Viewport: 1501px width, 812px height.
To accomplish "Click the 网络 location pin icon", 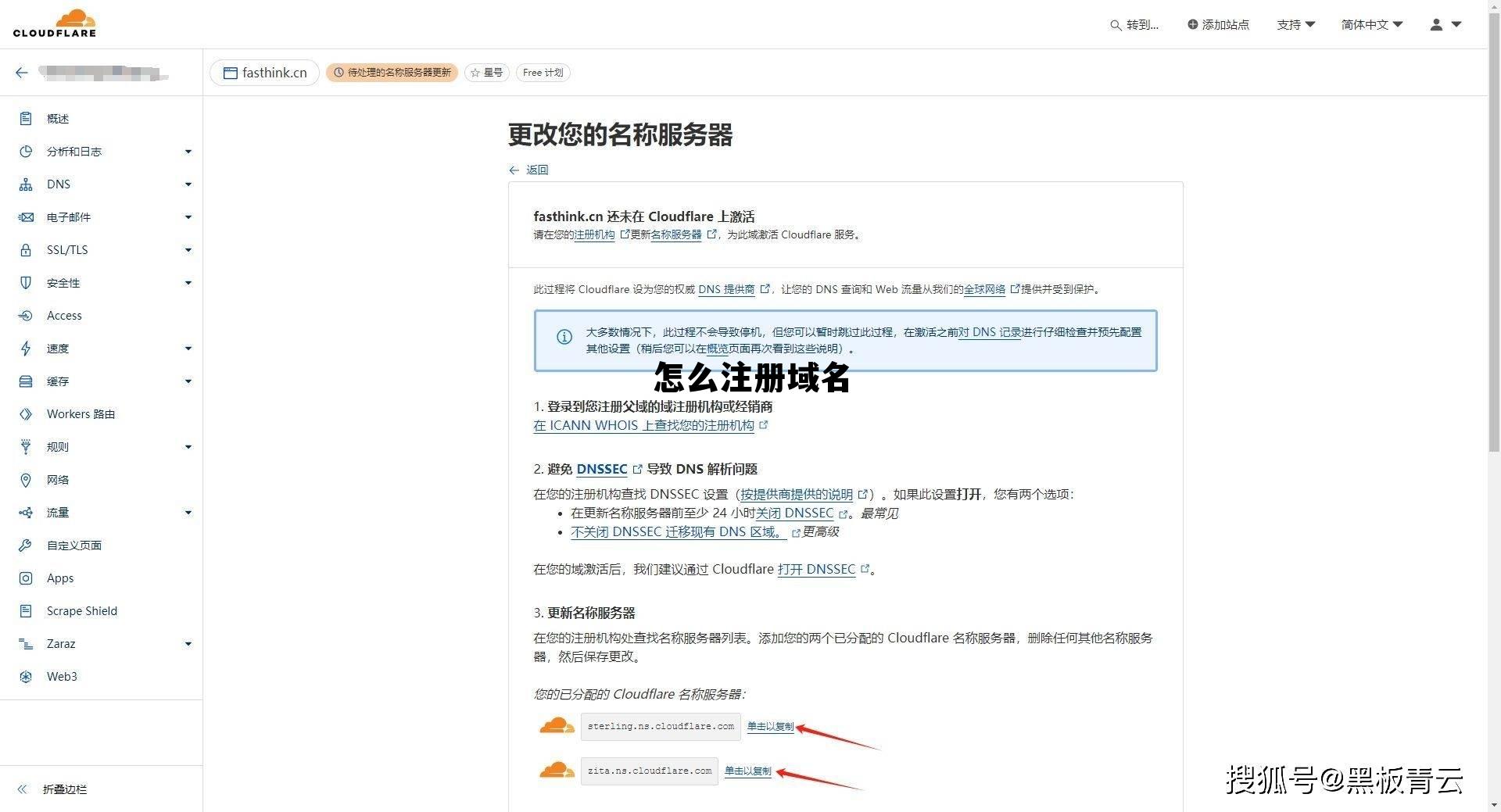I will (26, 480).
